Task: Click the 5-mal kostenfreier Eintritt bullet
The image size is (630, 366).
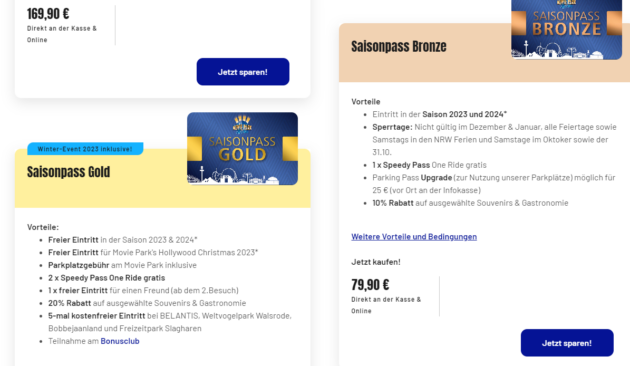Action: coord(170,322)
